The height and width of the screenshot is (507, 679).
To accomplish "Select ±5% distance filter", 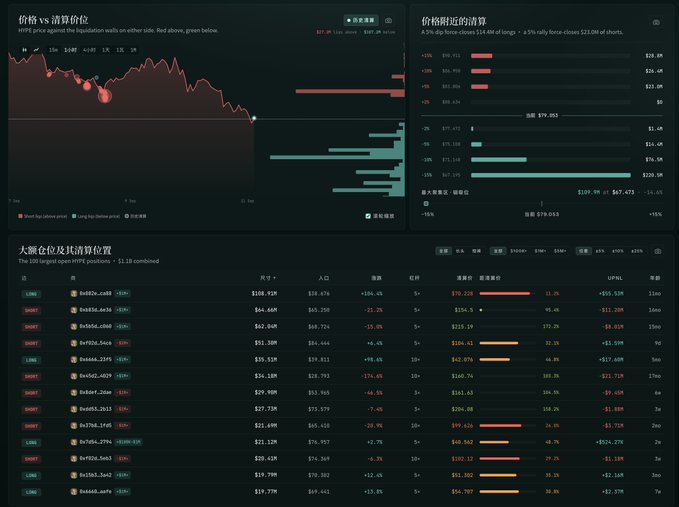I will coord(600,251).
